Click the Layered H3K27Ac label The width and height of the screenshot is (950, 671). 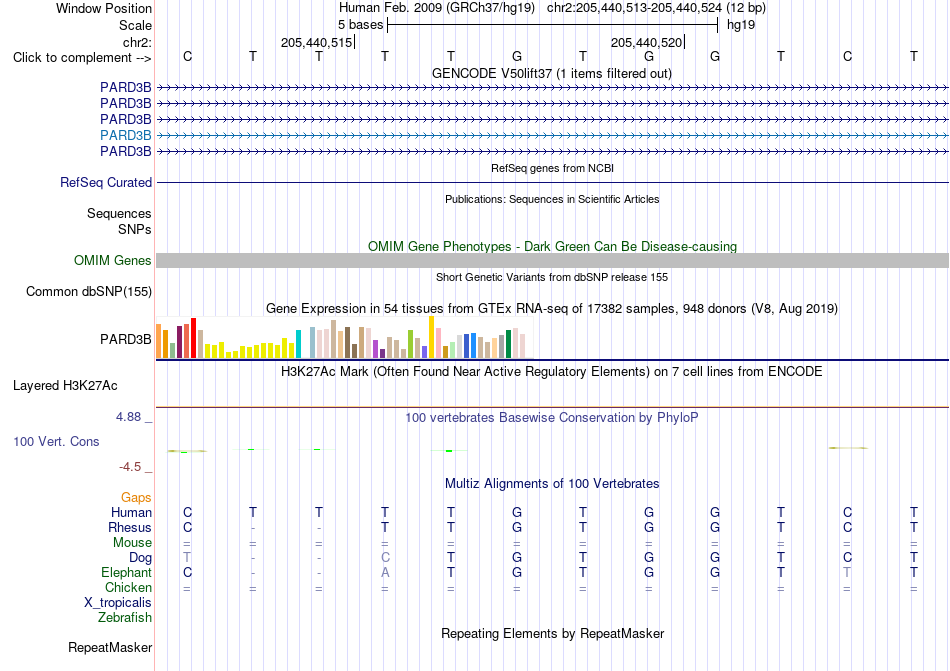click(x=65, y=386)
